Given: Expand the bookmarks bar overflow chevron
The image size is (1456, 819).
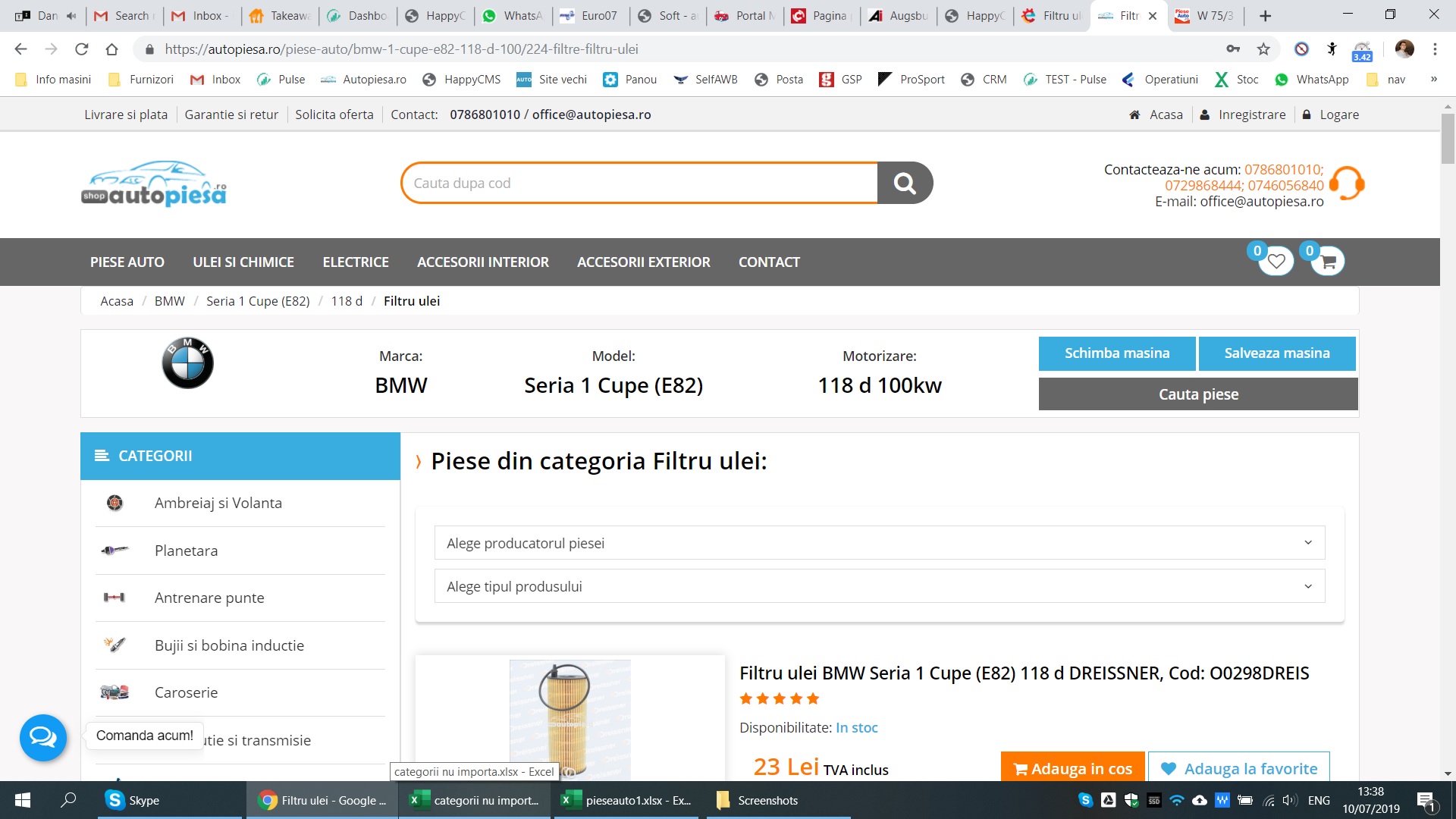Looking at the screenshot, I should (1434, 80).
